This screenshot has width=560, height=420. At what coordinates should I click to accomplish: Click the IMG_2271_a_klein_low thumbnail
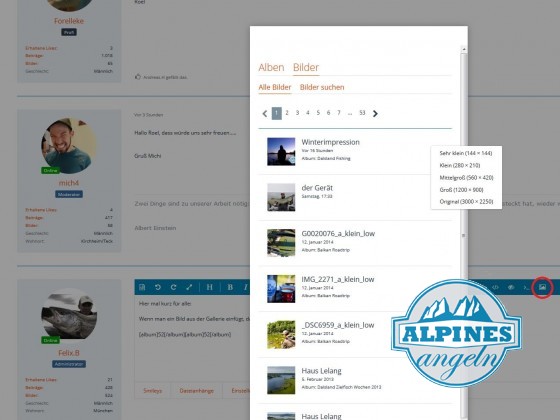click(281, 289)
